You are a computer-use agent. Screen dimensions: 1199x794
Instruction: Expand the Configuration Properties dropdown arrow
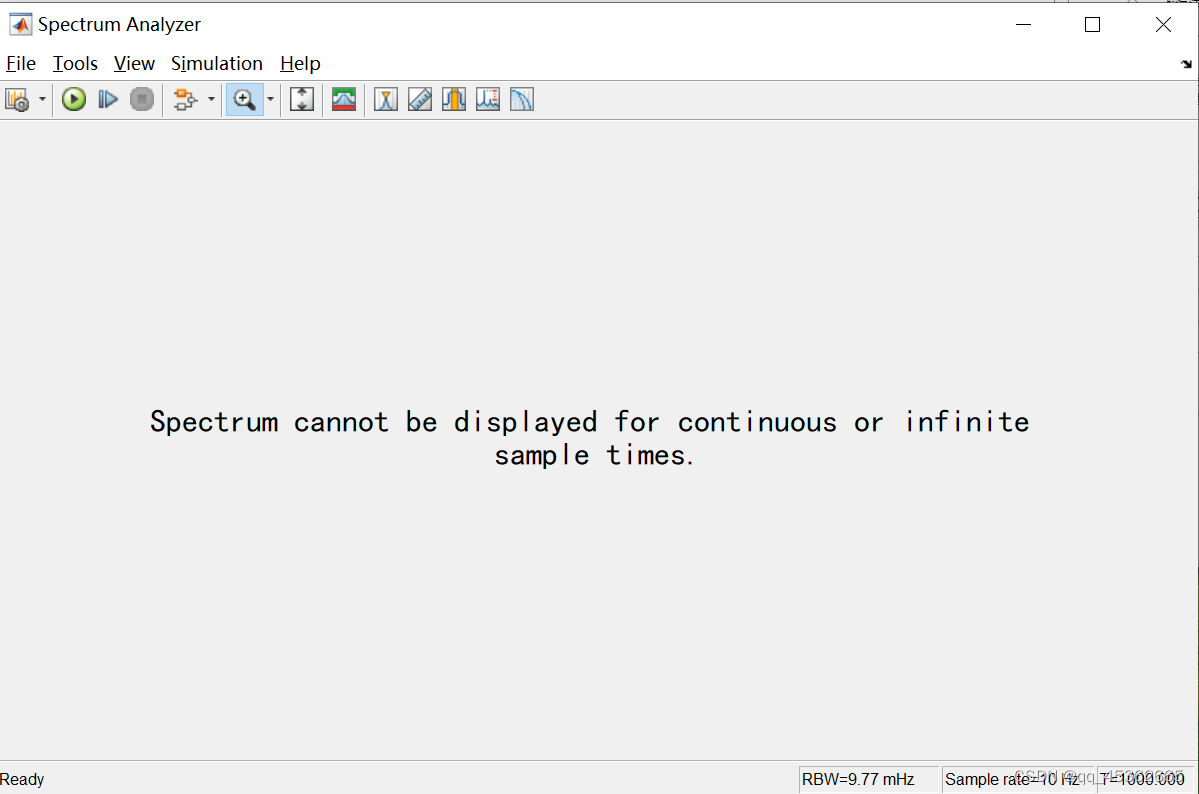pyautogui.click(x=42, y=99)
